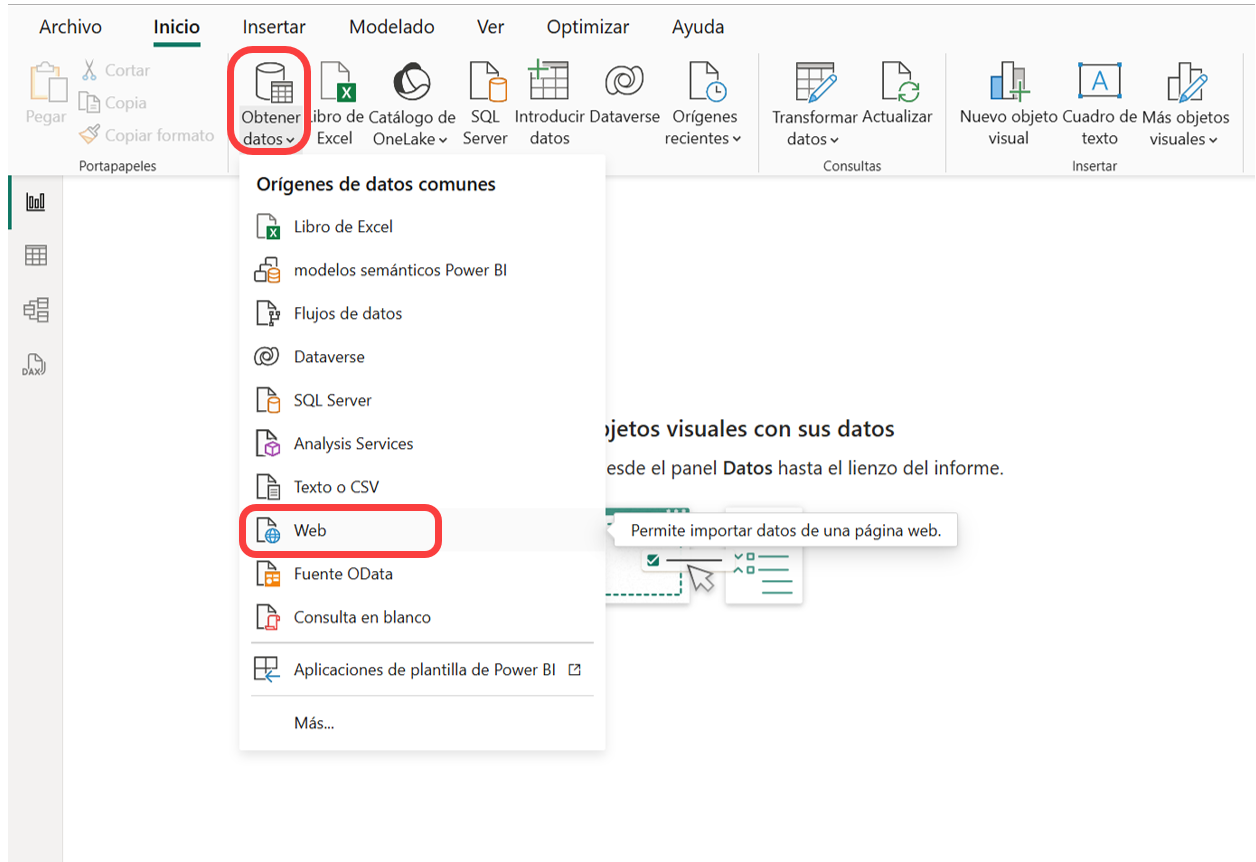
Task: Open Aplicaciones de plantilla de Power BI
Action: [422, 670]
